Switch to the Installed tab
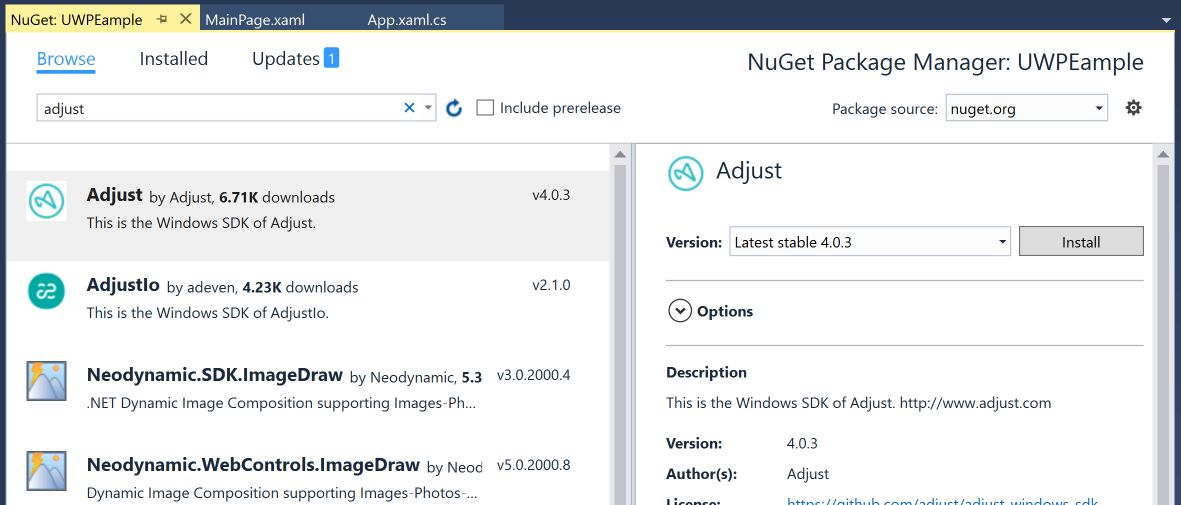 coord(174,59)
